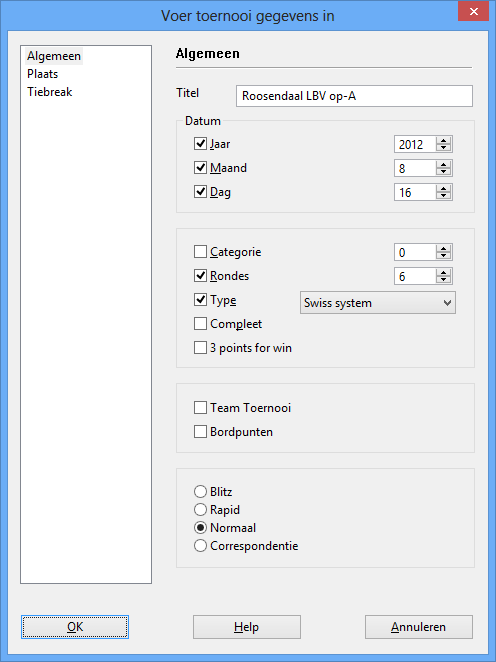Decrease the Rondes spinner value
496x662 pixels.
click(443, 279)
